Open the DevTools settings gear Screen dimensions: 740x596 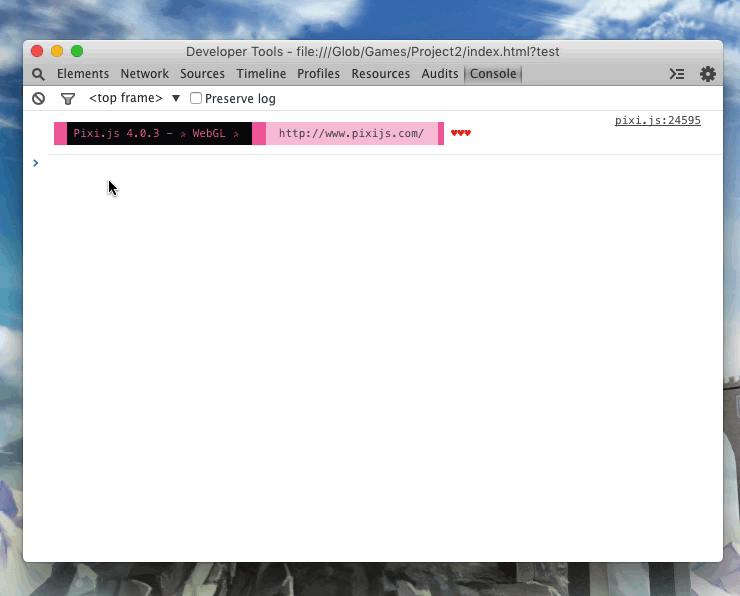708,74
